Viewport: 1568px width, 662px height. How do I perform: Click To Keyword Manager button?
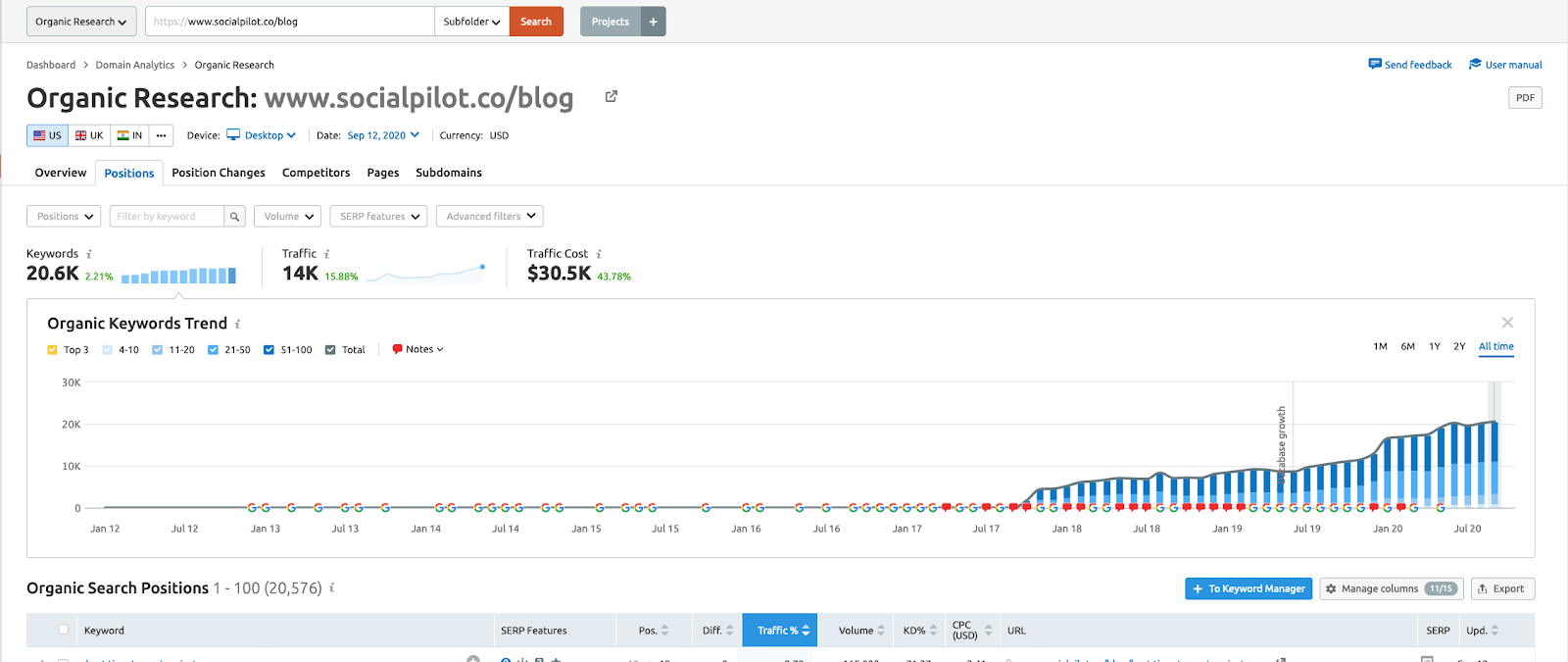1249,588
